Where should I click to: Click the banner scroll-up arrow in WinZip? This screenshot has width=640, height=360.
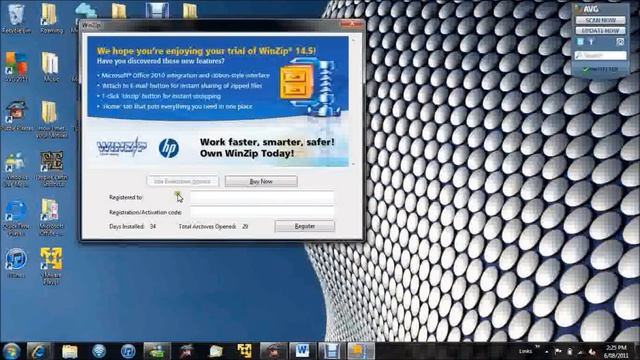[x=353, y=40]
